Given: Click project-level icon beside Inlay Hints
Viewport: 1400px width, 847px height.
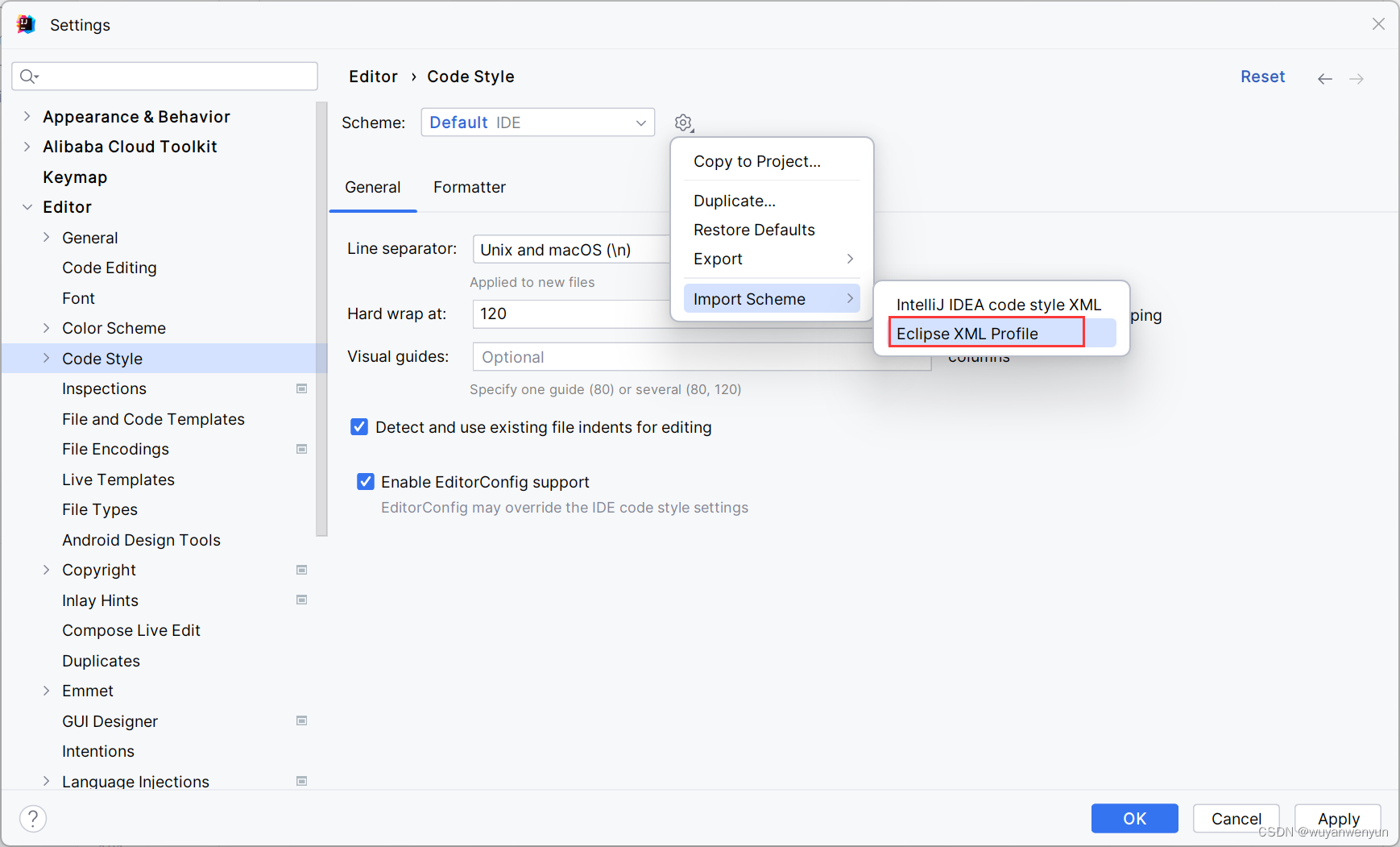Looking at the screenshot, I should coord(302,600).
